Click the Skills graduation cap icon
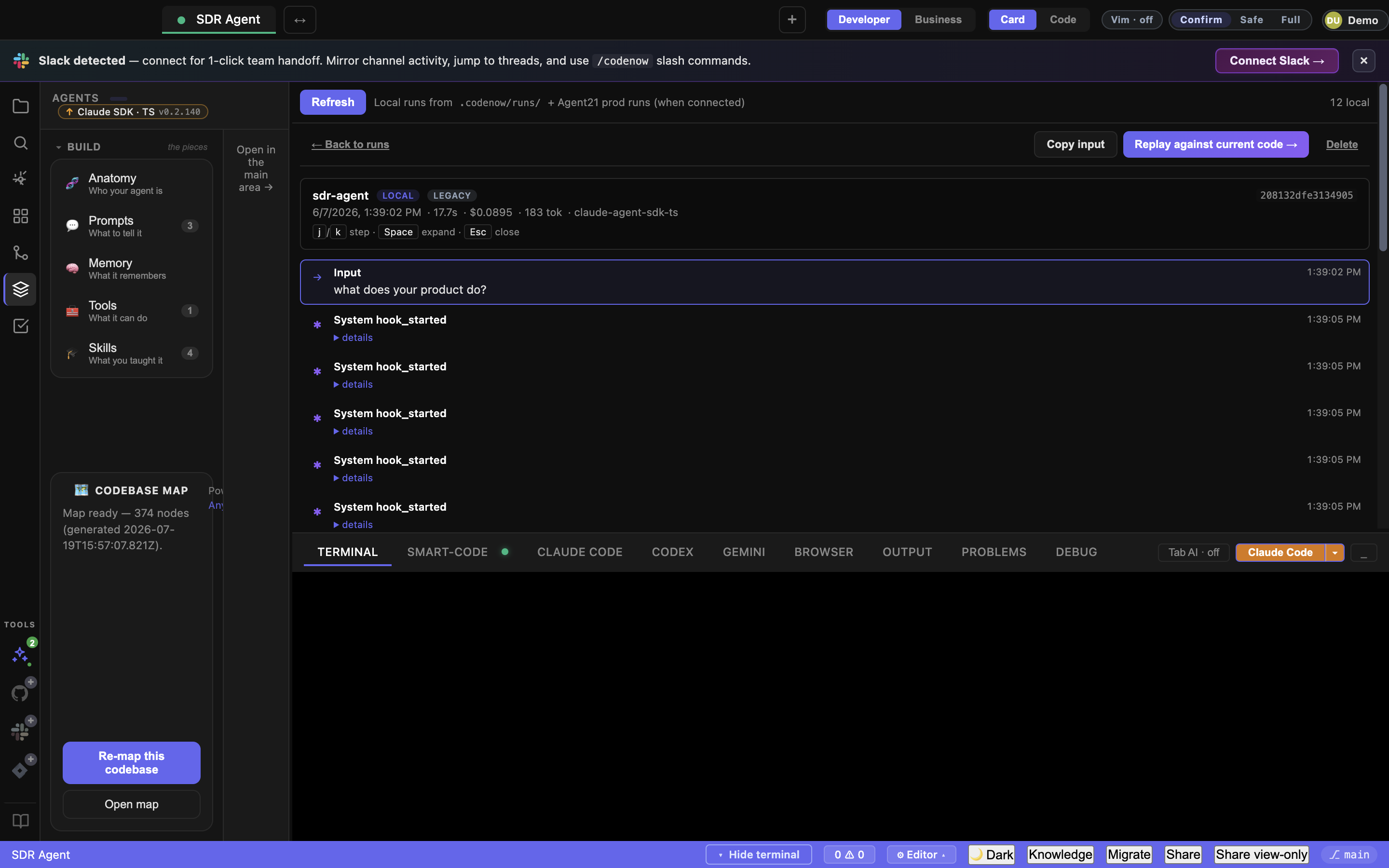The image size is (1389, 868). coord(72,353)
